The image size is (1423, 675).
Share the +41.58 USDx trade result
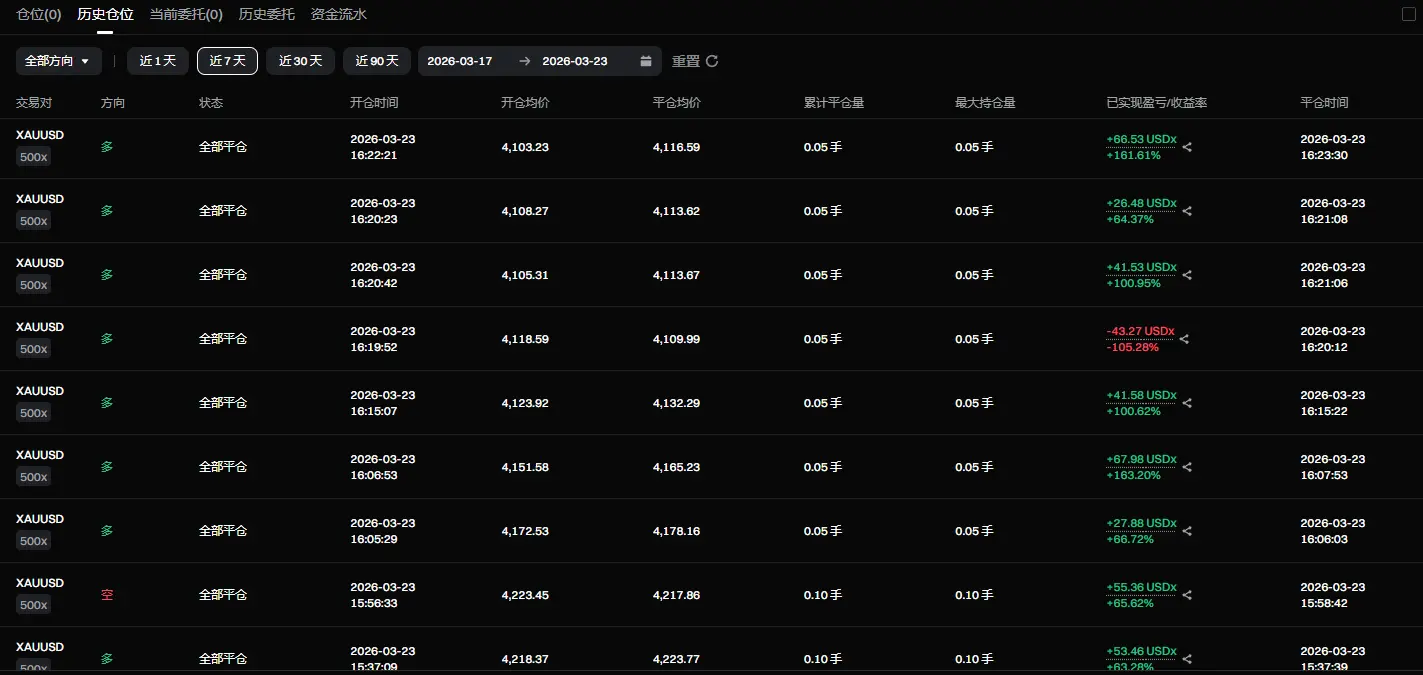click(1187, 403)
